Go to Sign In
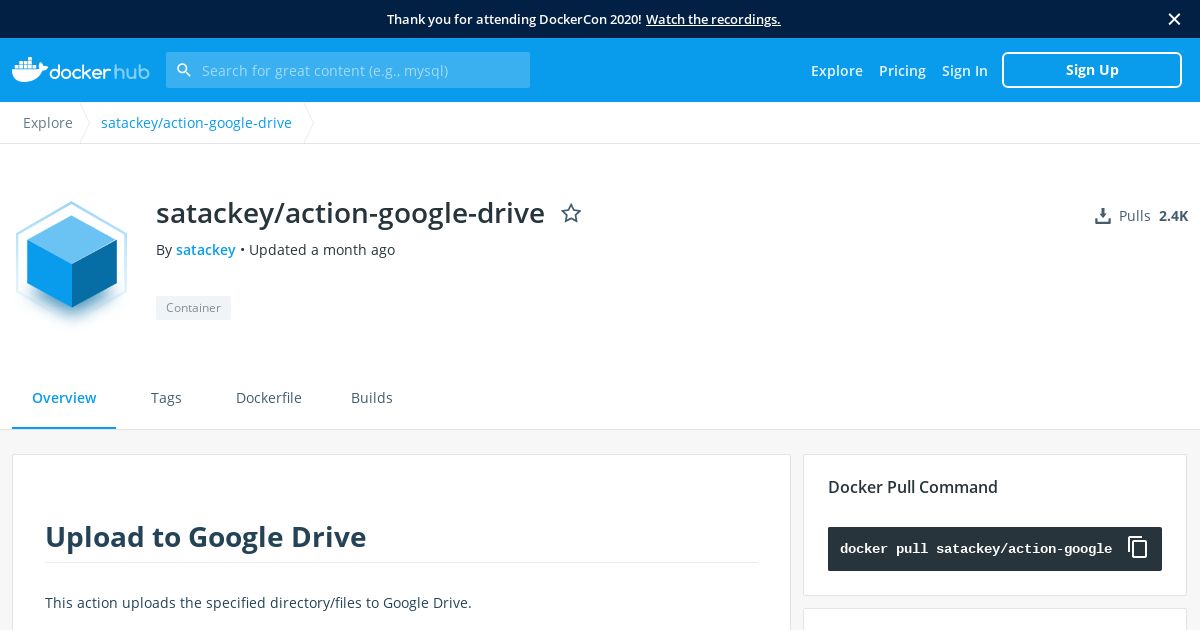 click(x=965, y=70)
